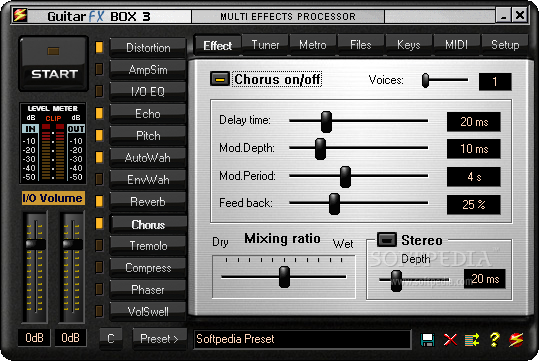Image resolution: width=539 pixels, height=361 pixels.
Task: Toggle the Distortion effect LED indicator
Action: pos(99,47)
